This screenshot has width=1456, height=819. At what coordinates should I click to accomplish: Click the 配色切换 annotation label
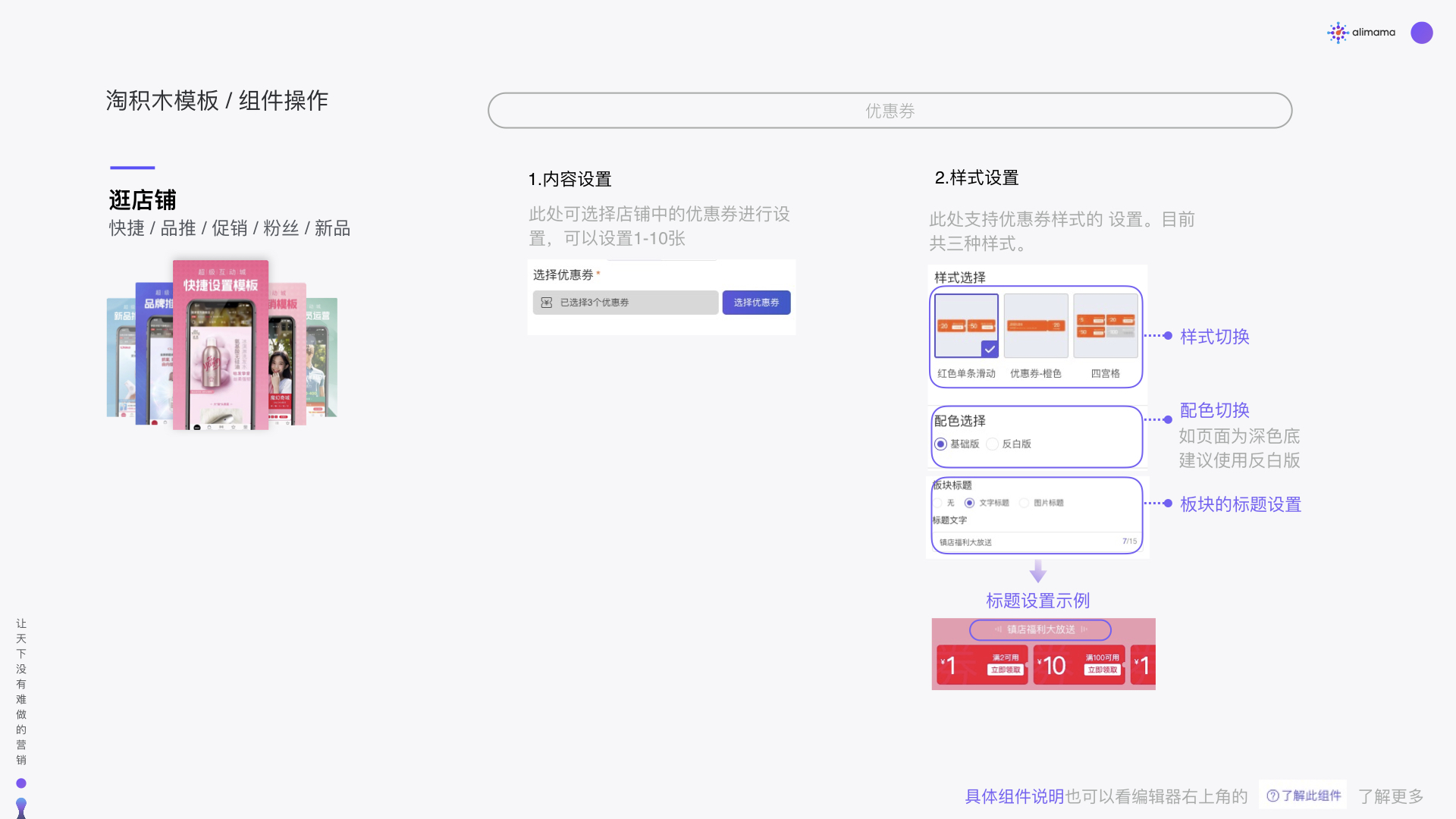click(x=1215, y=410)
